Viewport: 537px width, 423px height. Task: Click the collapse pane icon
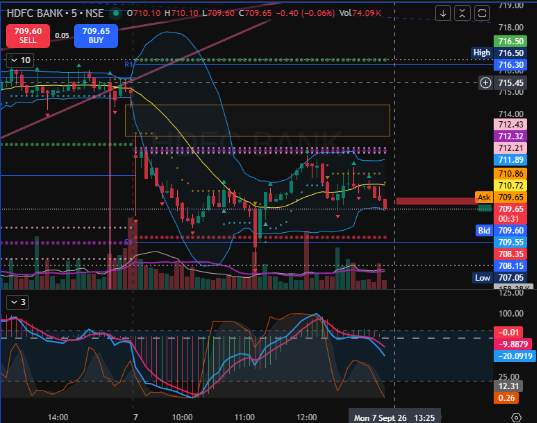tap(462, 13)
